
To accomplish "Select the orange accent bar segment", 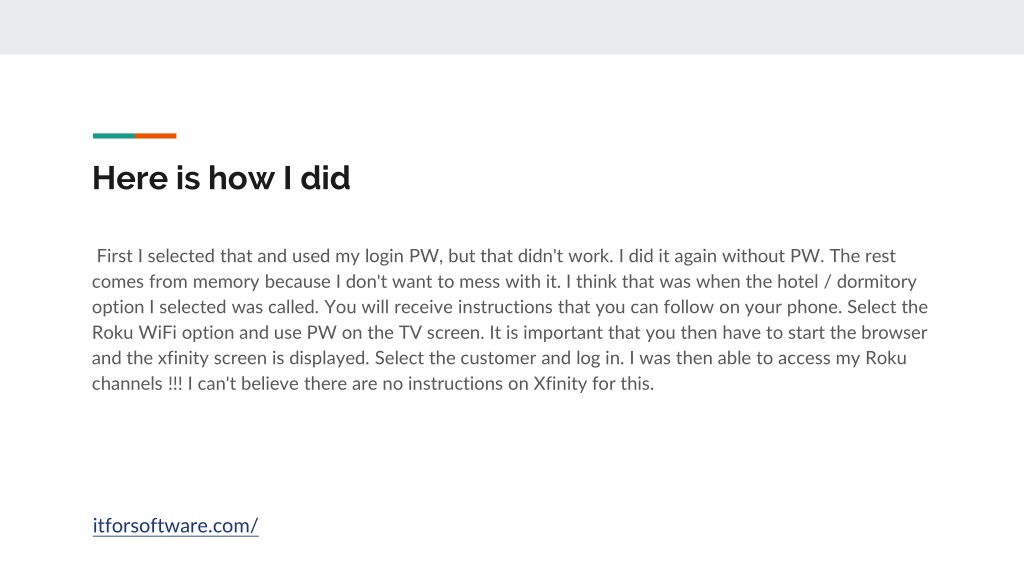I will 155,136.
